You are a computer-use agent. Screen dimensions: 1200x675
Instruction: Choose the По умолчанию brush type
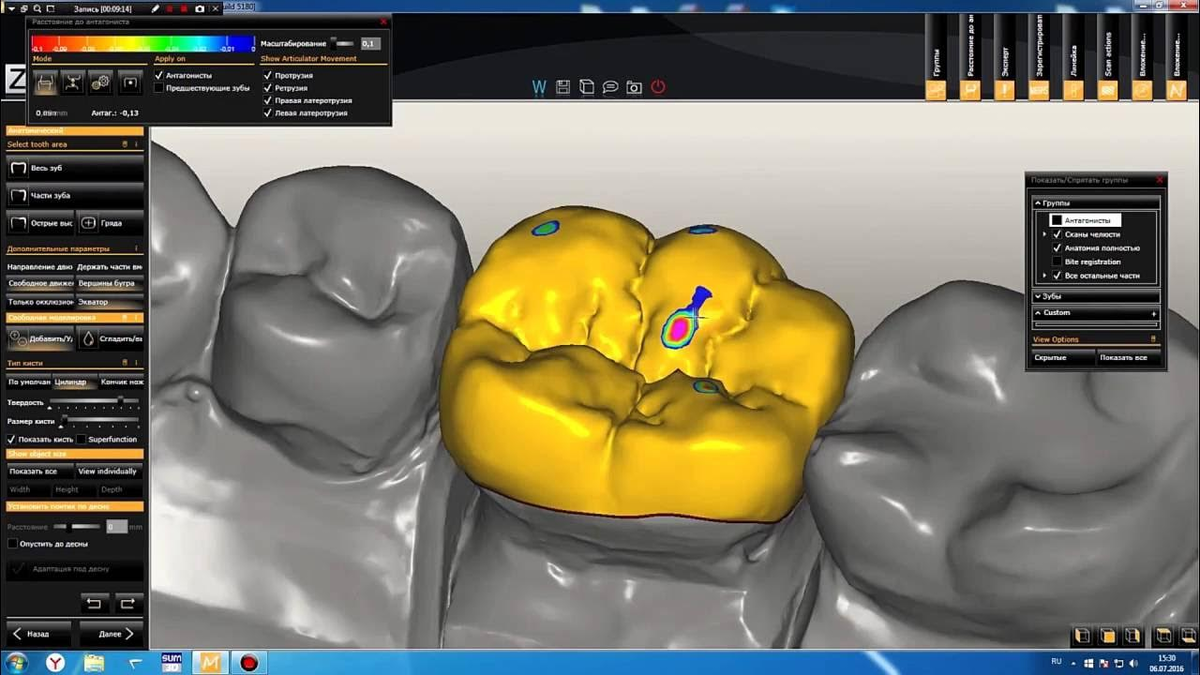pyautogui.click(x=29, y=382)
